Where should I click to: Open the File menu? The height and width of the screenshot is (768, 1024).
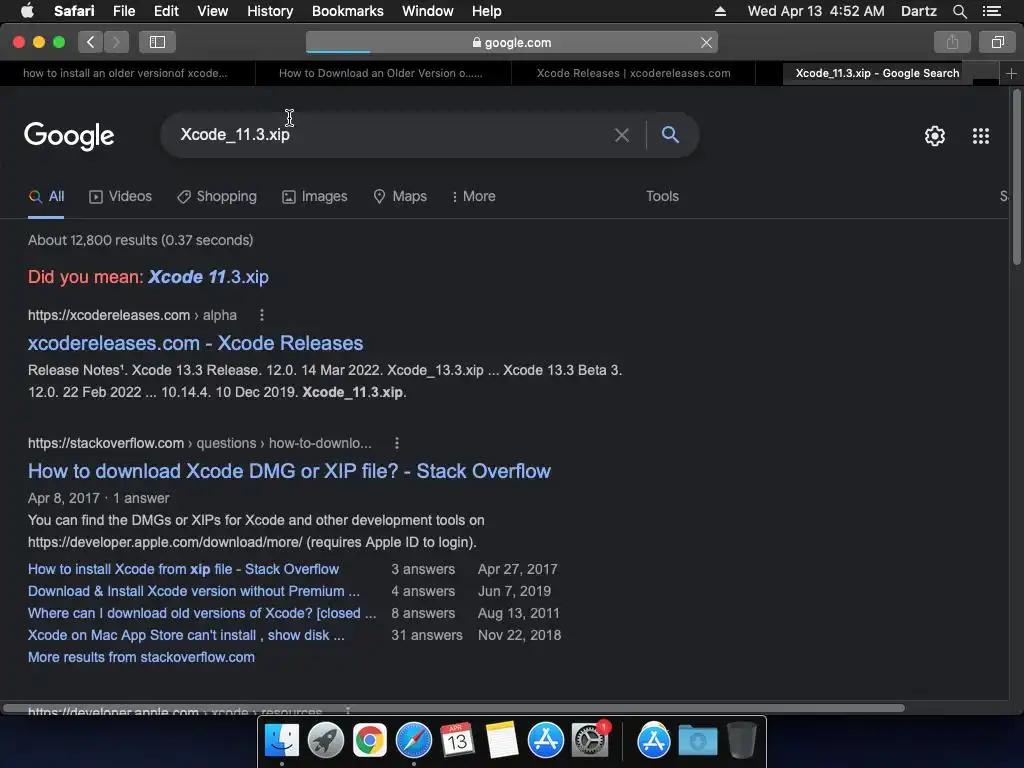[123, 11]
